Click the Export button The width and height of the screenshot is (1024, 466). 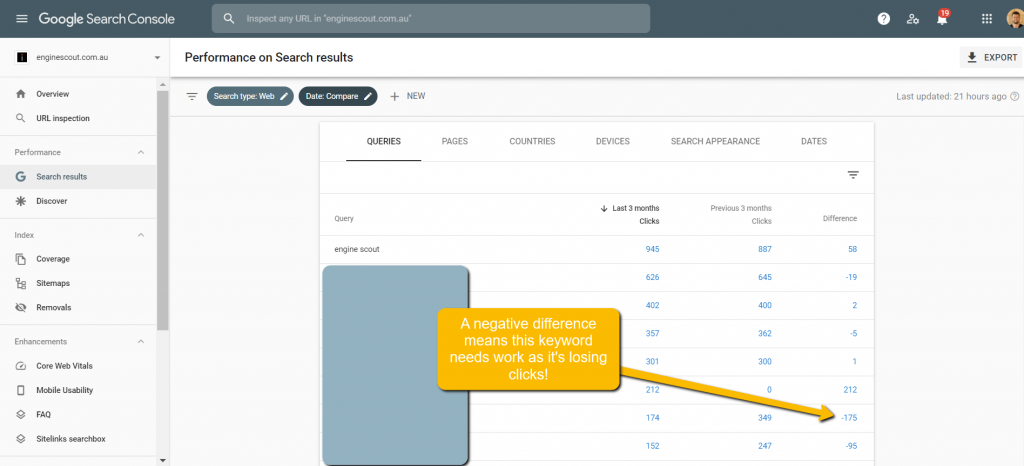point(991,58)
